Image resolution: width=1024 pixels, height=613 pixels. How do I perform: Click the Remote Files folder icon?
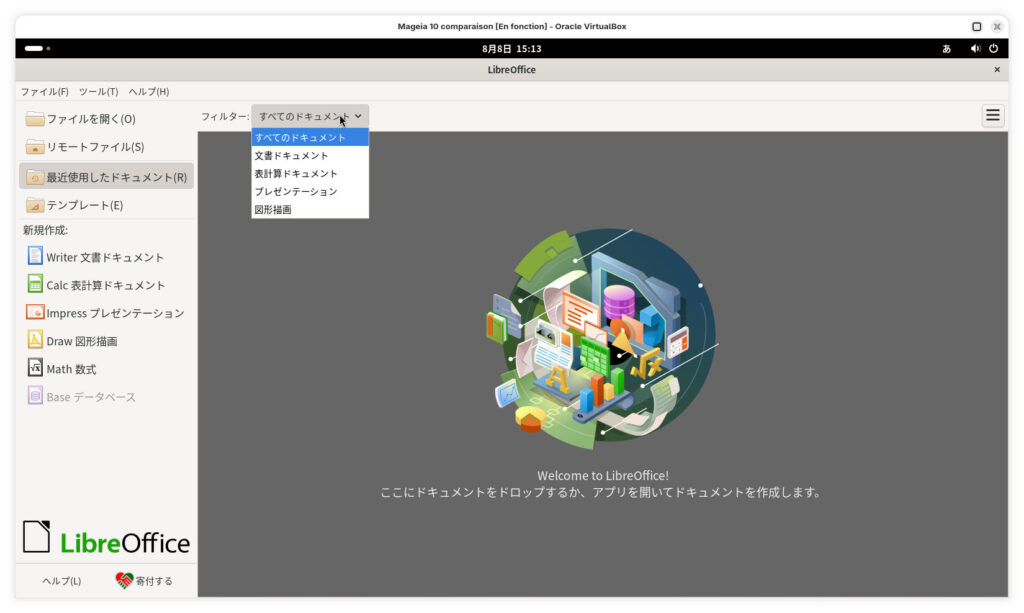pyautogui.click(x=35, y=147)
